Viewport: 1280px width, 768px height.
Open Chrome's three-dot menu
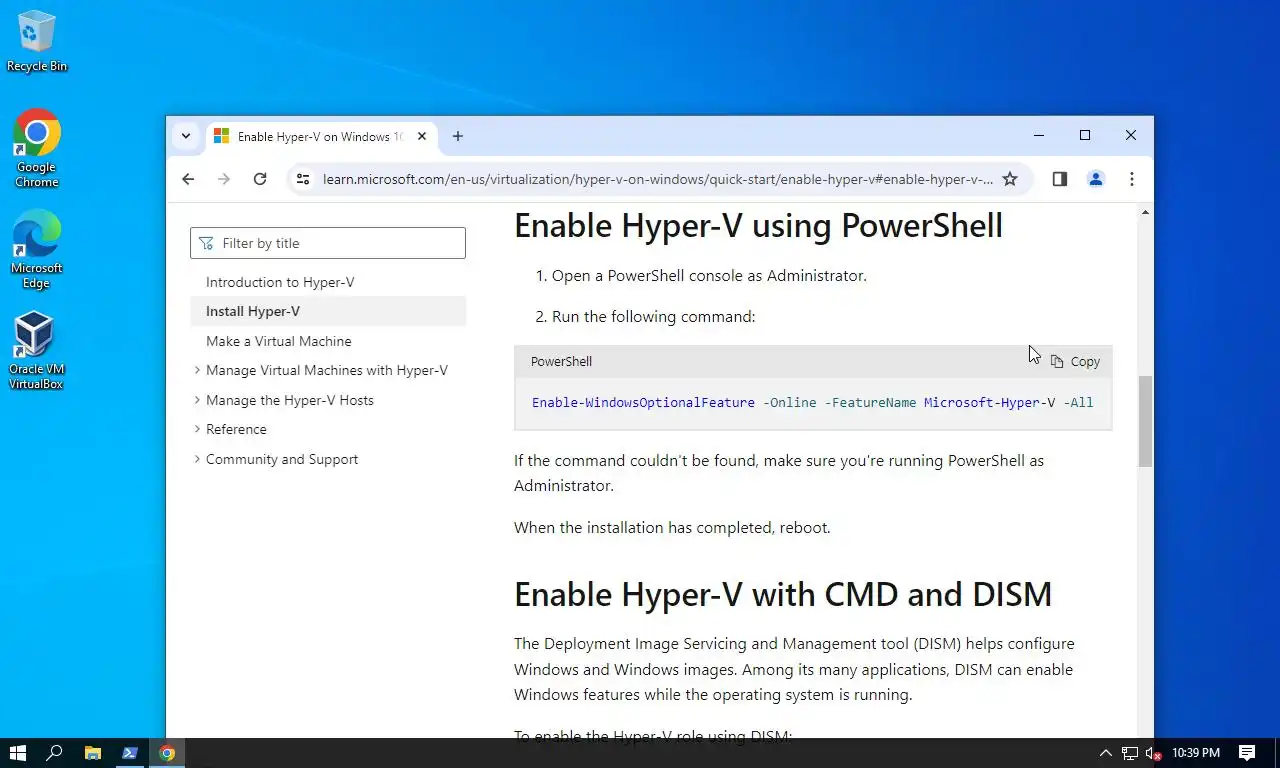pos(1132,179)
